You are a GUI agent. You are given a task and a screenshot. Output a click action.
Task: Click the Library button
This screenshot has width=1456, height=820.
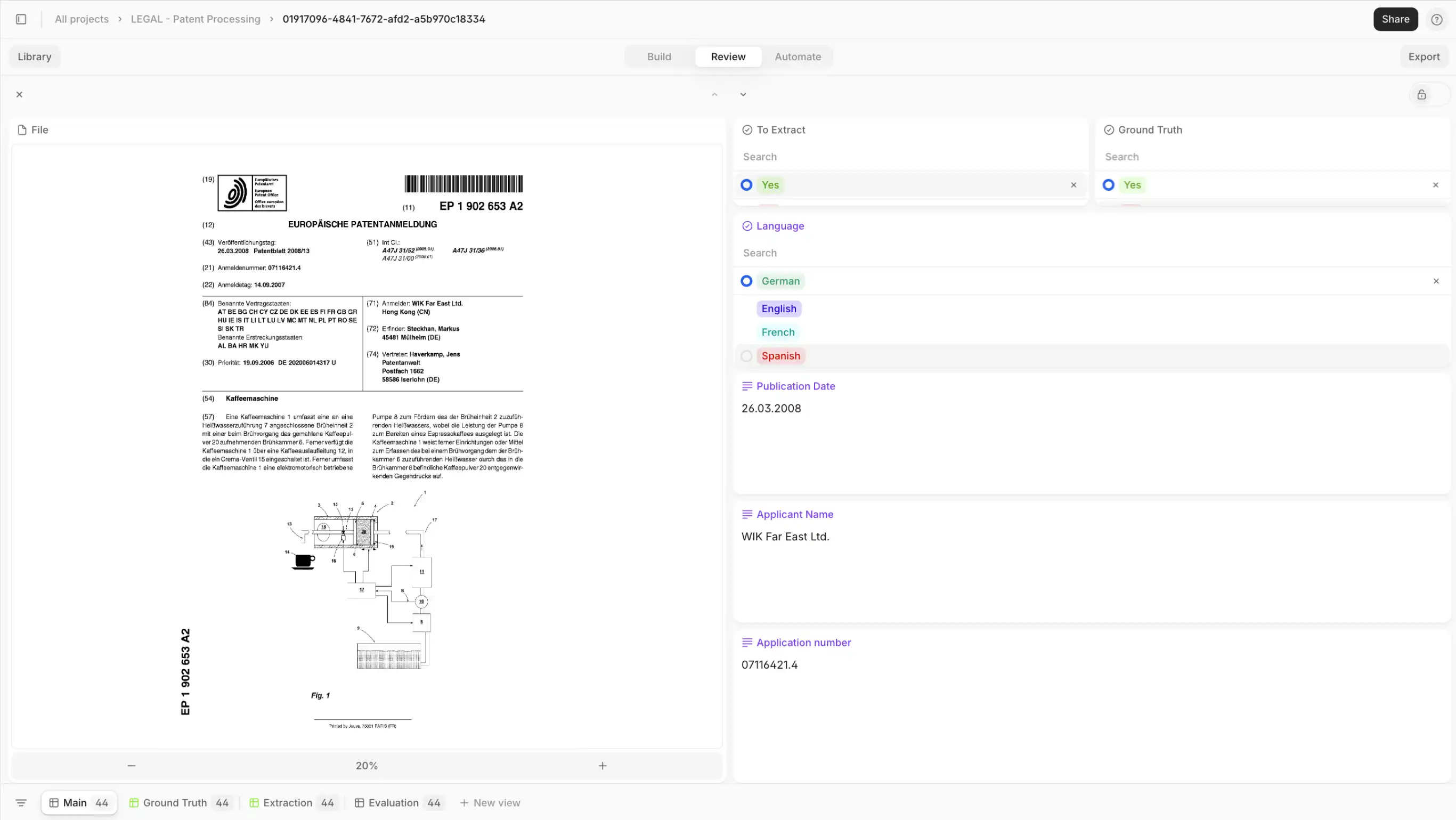point(34,56)
